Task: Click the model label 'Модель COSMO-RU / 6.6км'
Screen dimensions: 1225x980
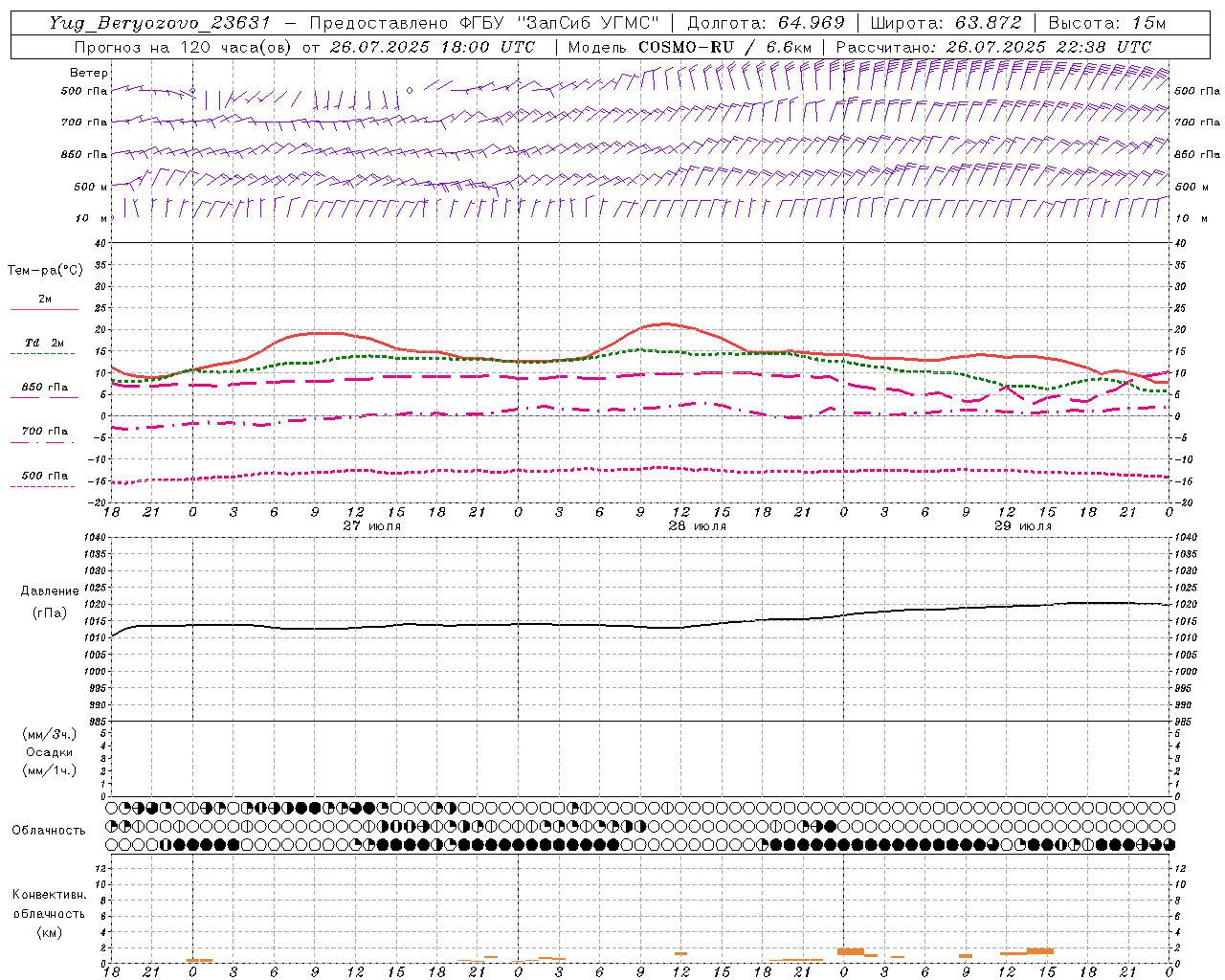Action: (x=690, y=46)
